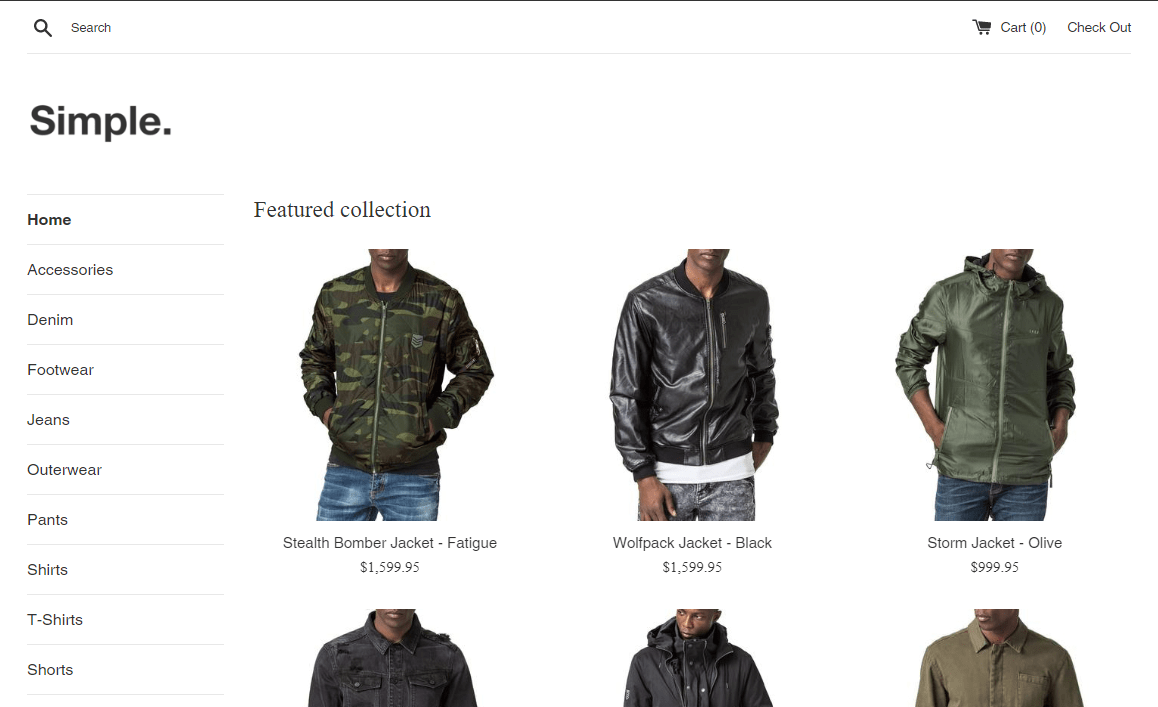Open the olive Storm Jacket image
This screenshot has width=1158, height=707.
coord(987,384)
